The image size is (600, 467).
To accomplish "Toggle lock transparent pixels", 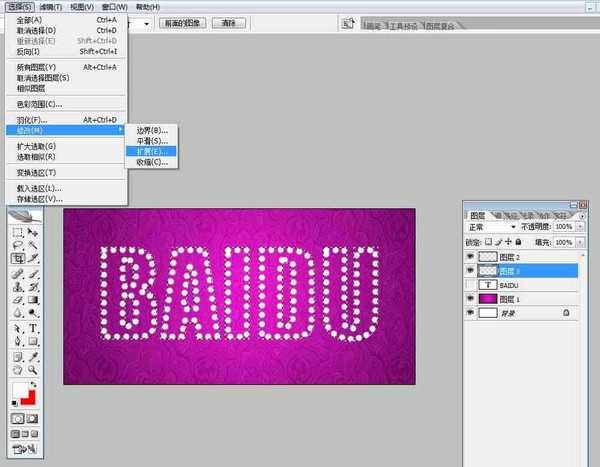I will 488,242.
